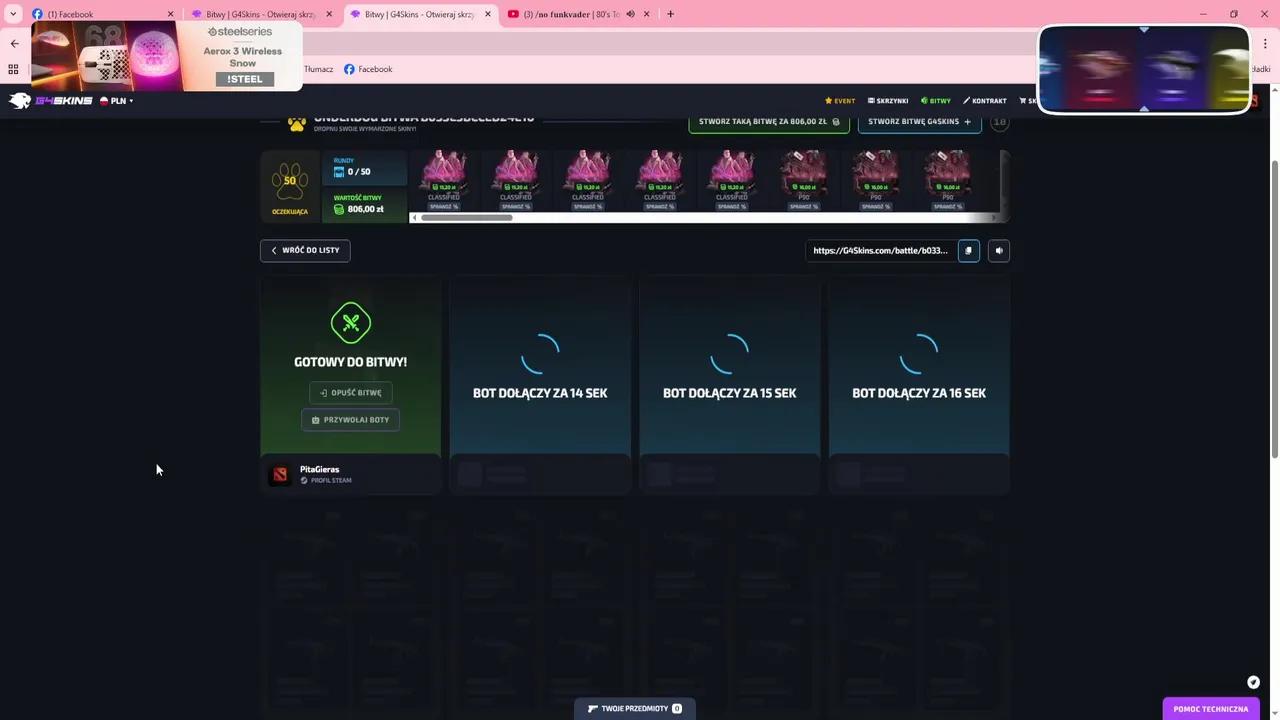Click Stwórz bitwę G4Skins button

(919, 122)
